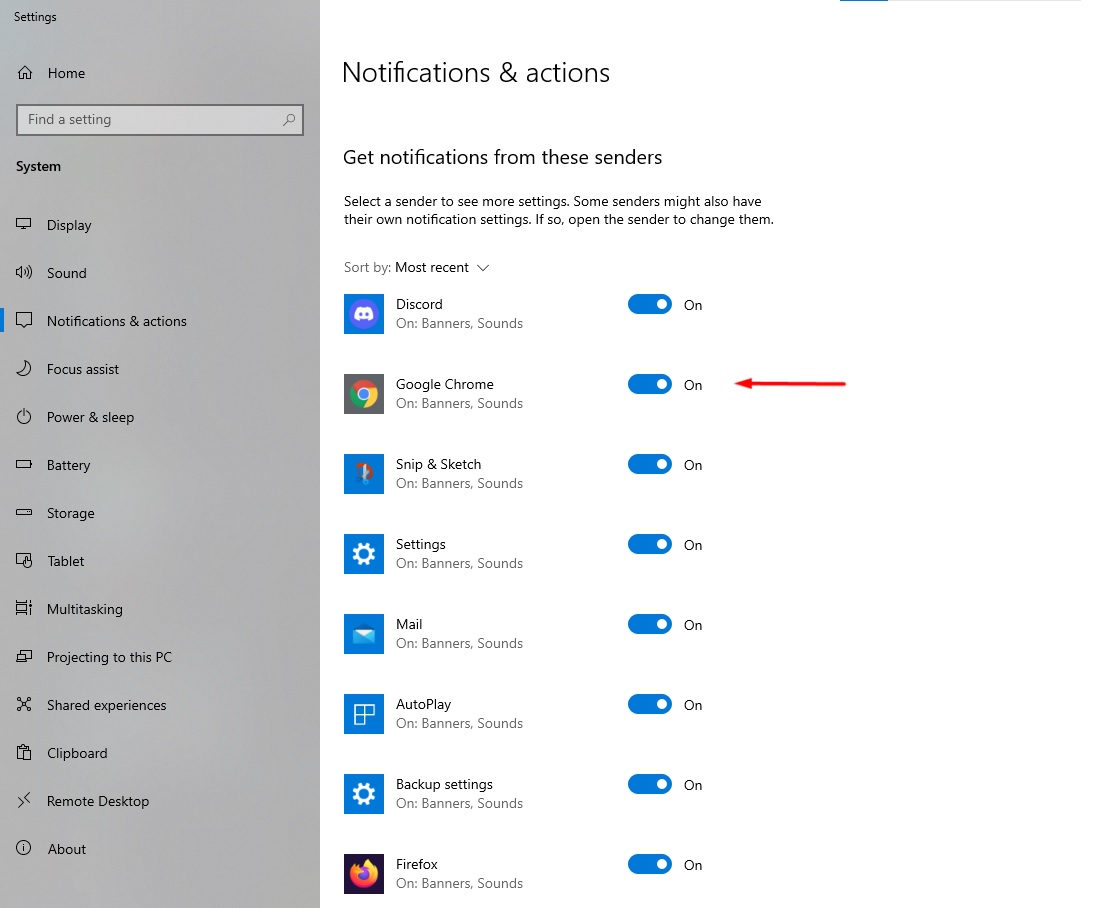Click the Firefox app icon
Screen dimensions: 1107x908
[x=364, y=874]
